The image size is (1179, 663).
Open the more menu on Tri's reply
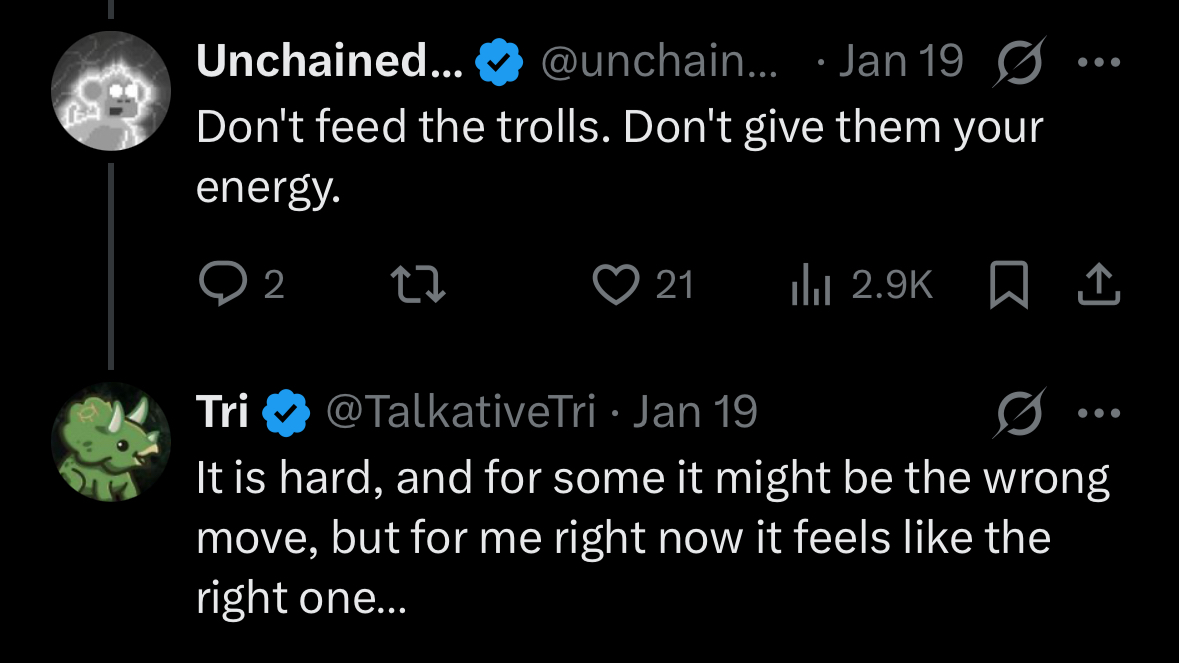[x=1099, y=412]
